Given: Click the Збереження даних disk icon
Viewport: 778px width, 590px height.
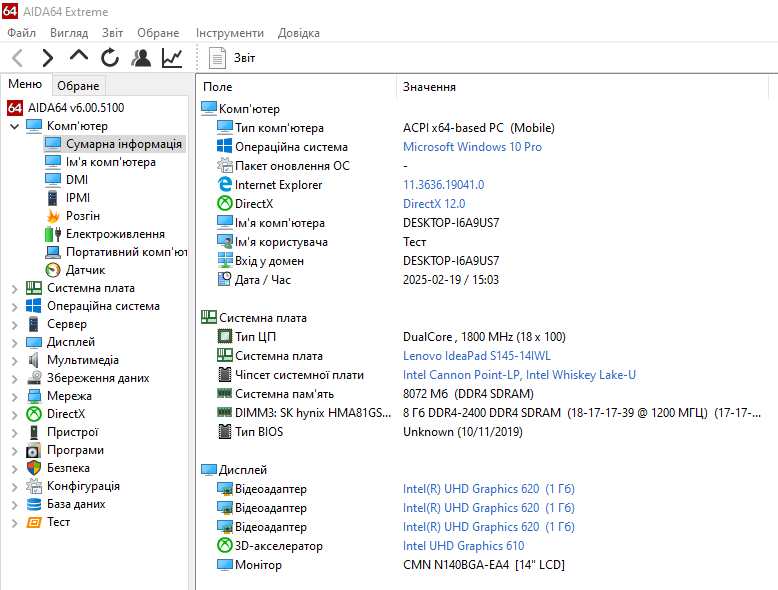Looking at the screenshot, I should click(34, 378).
